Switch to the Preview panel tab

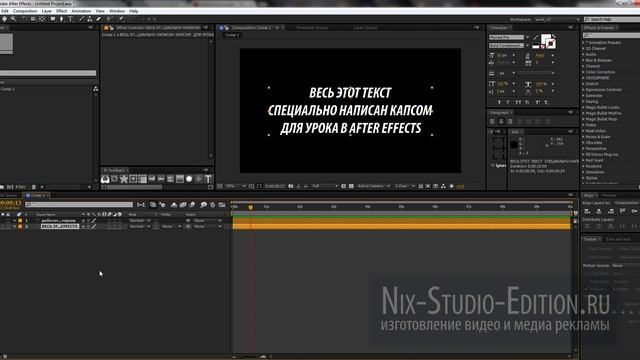(609, 195)
